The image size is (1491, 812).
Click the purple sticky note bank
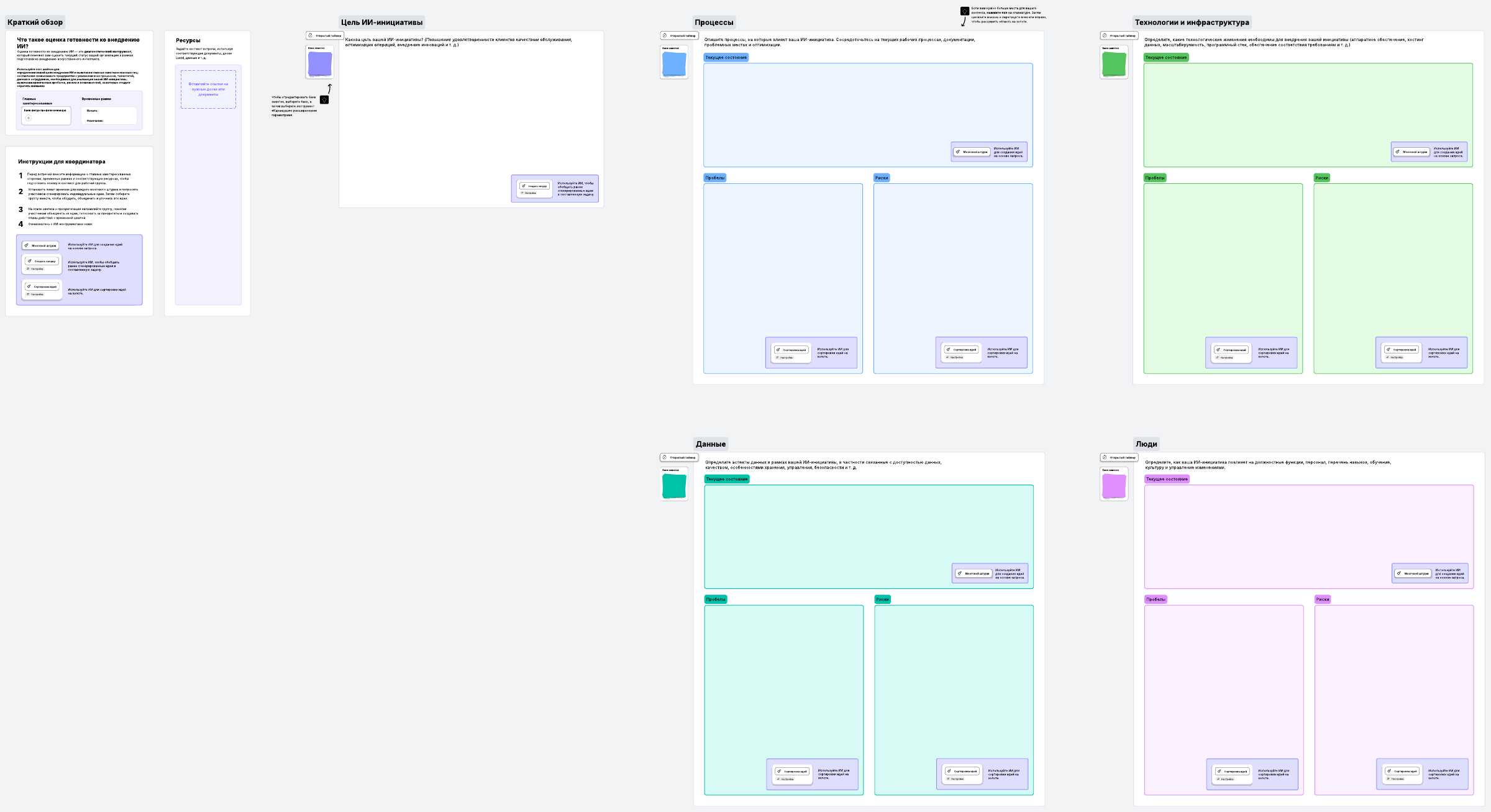coord(320,63)
